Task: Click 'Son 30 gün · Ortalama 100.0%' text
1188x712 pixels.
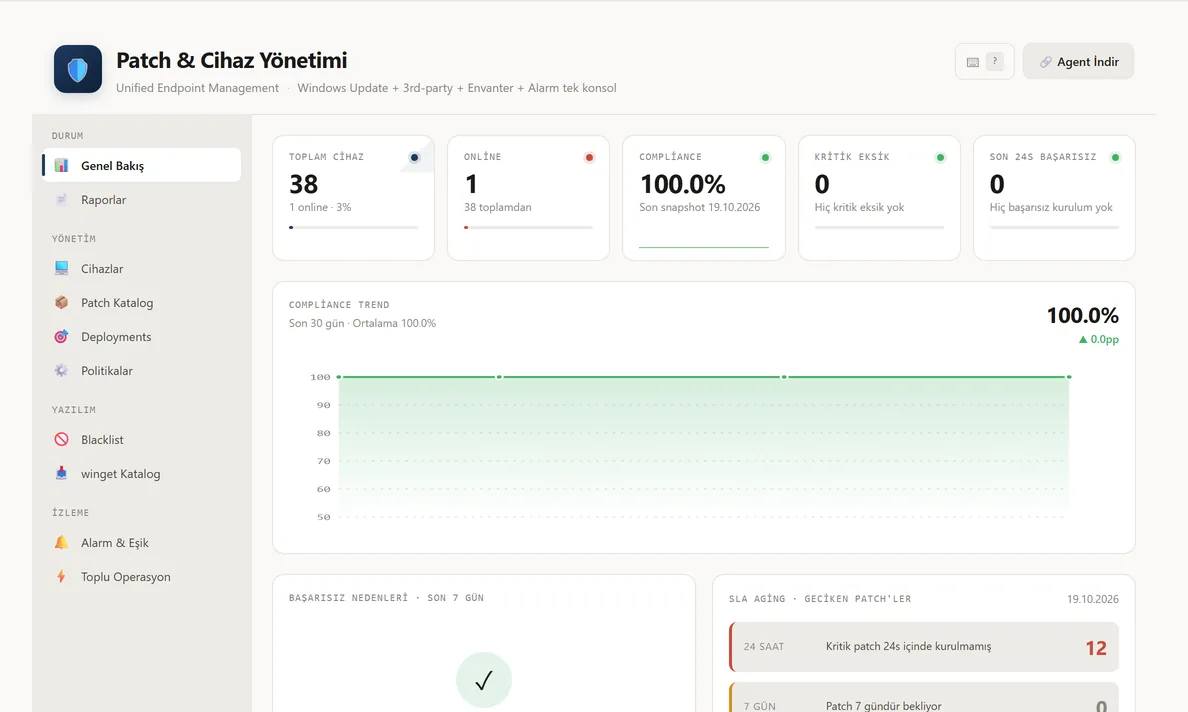Action: [x=362, y=323]
